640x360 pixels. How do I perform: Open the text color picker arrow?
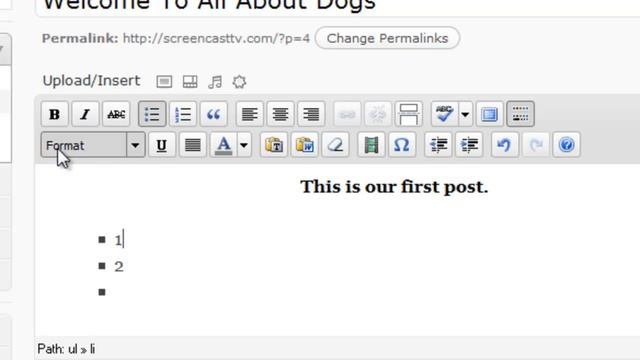click(x=244, y=145)
